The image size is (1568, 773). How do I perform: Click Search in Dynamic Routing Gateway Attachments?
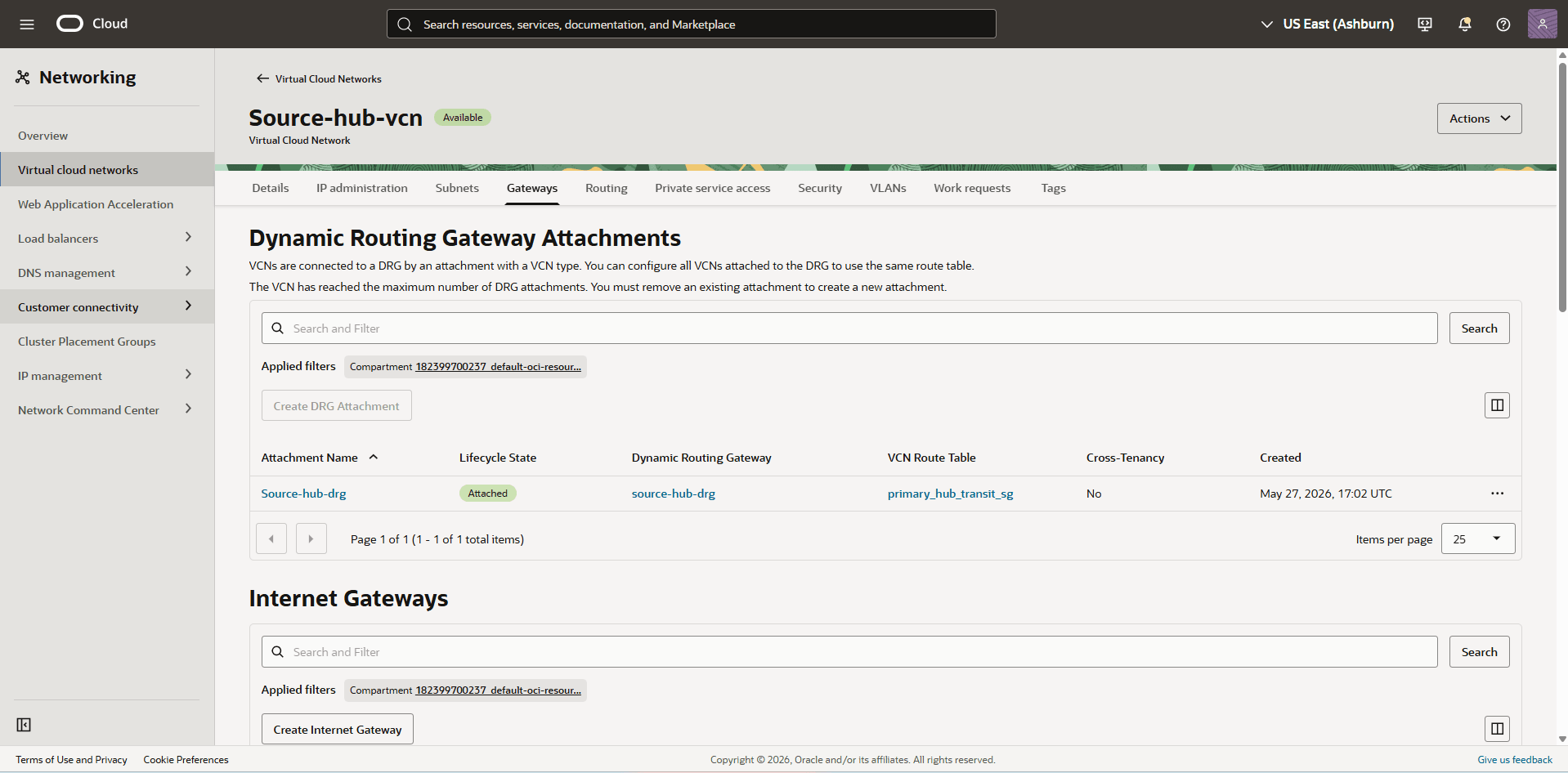pos(1479,328)
